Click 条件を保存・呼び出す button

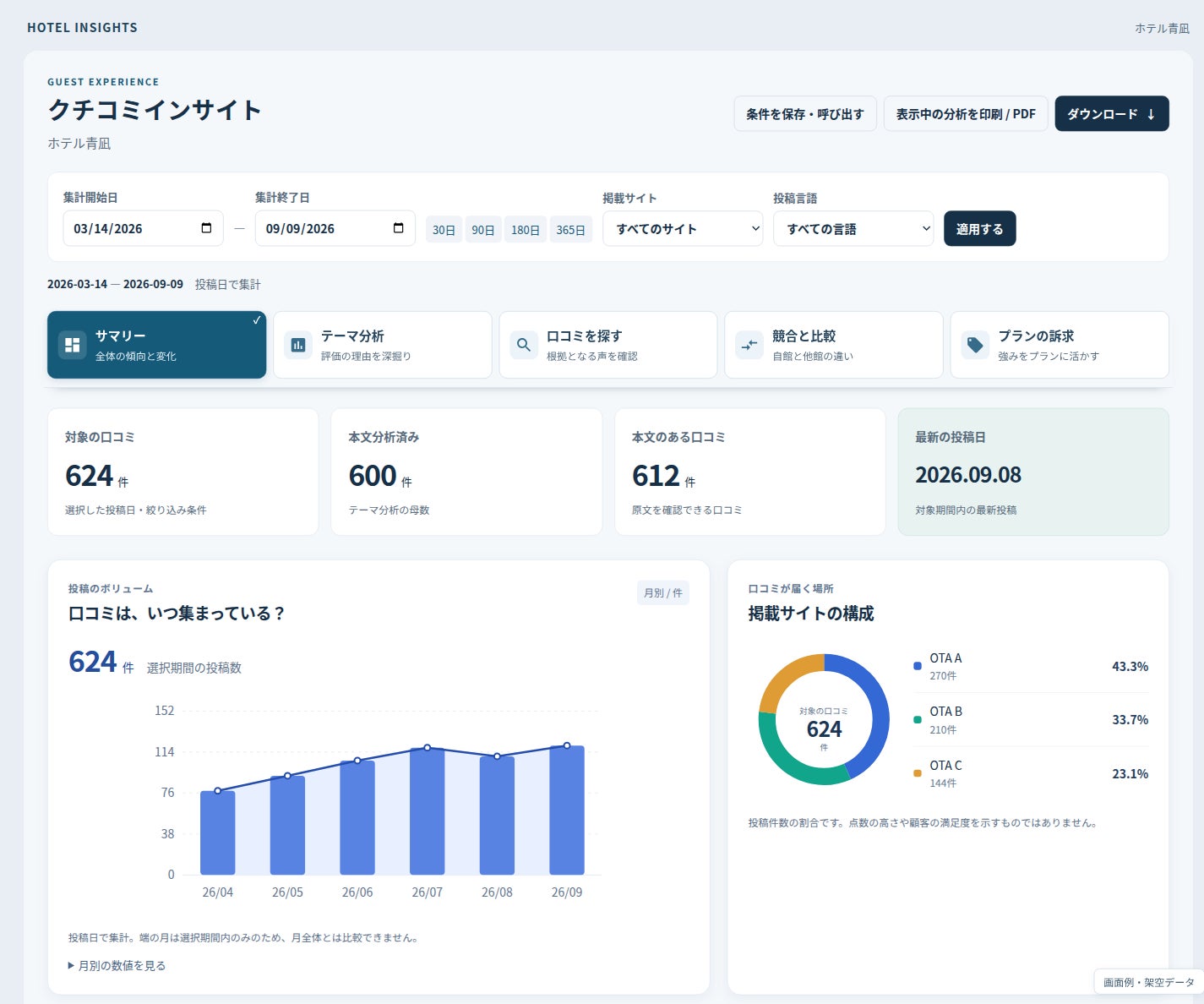tap(805, 114)
